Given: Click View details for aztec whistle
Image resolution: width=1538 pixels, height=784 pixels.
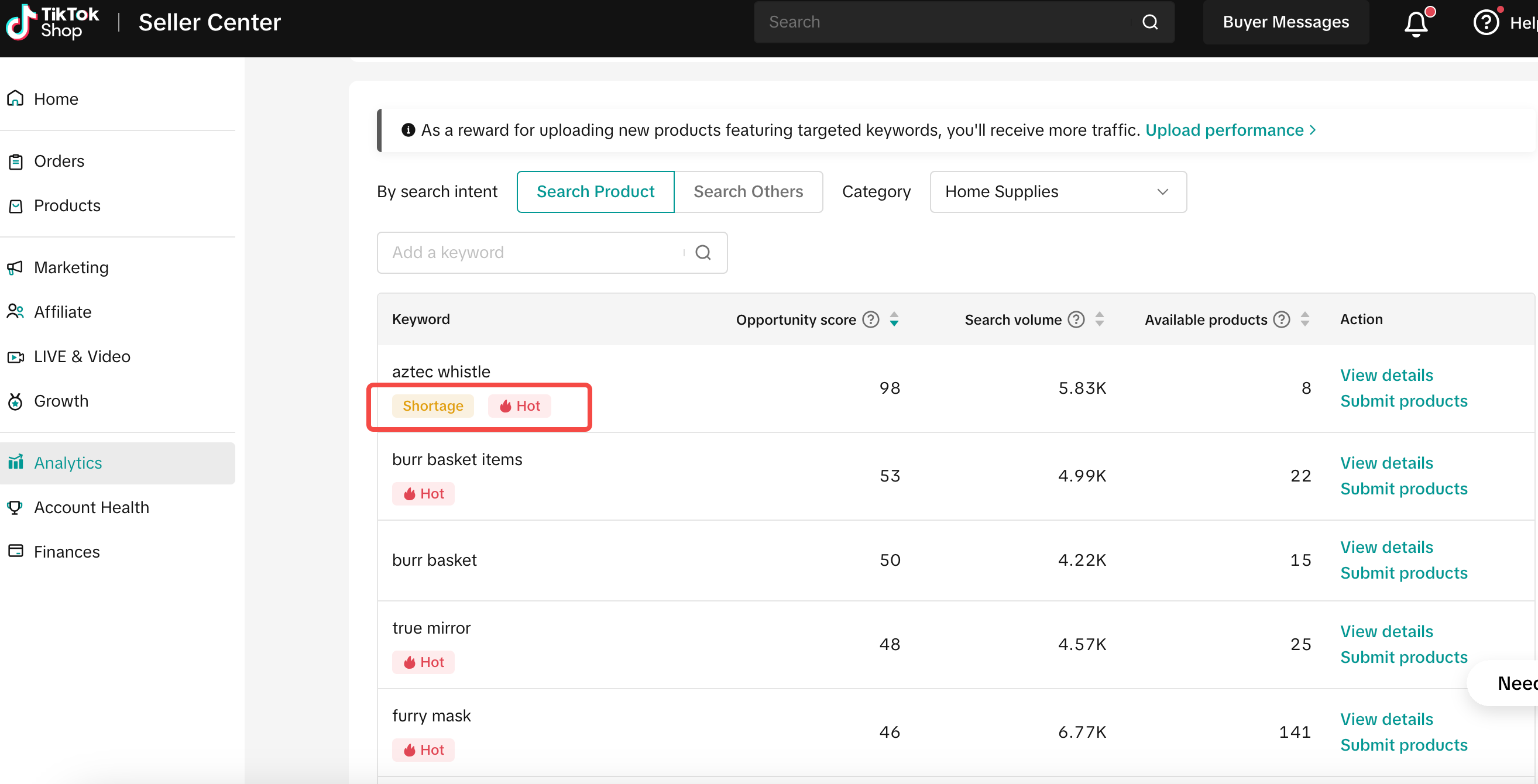Looking at the screenshot, I should click(1386, 375).
